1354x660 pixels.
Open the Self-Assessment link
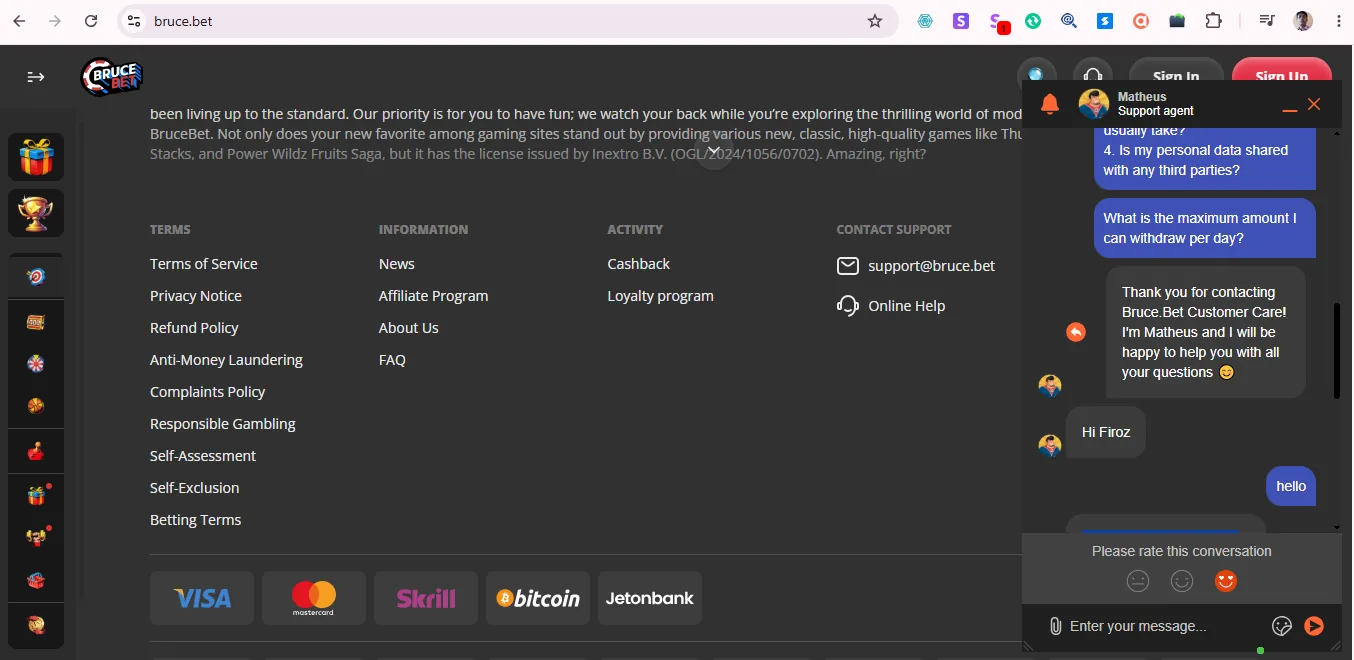[203, 456]
